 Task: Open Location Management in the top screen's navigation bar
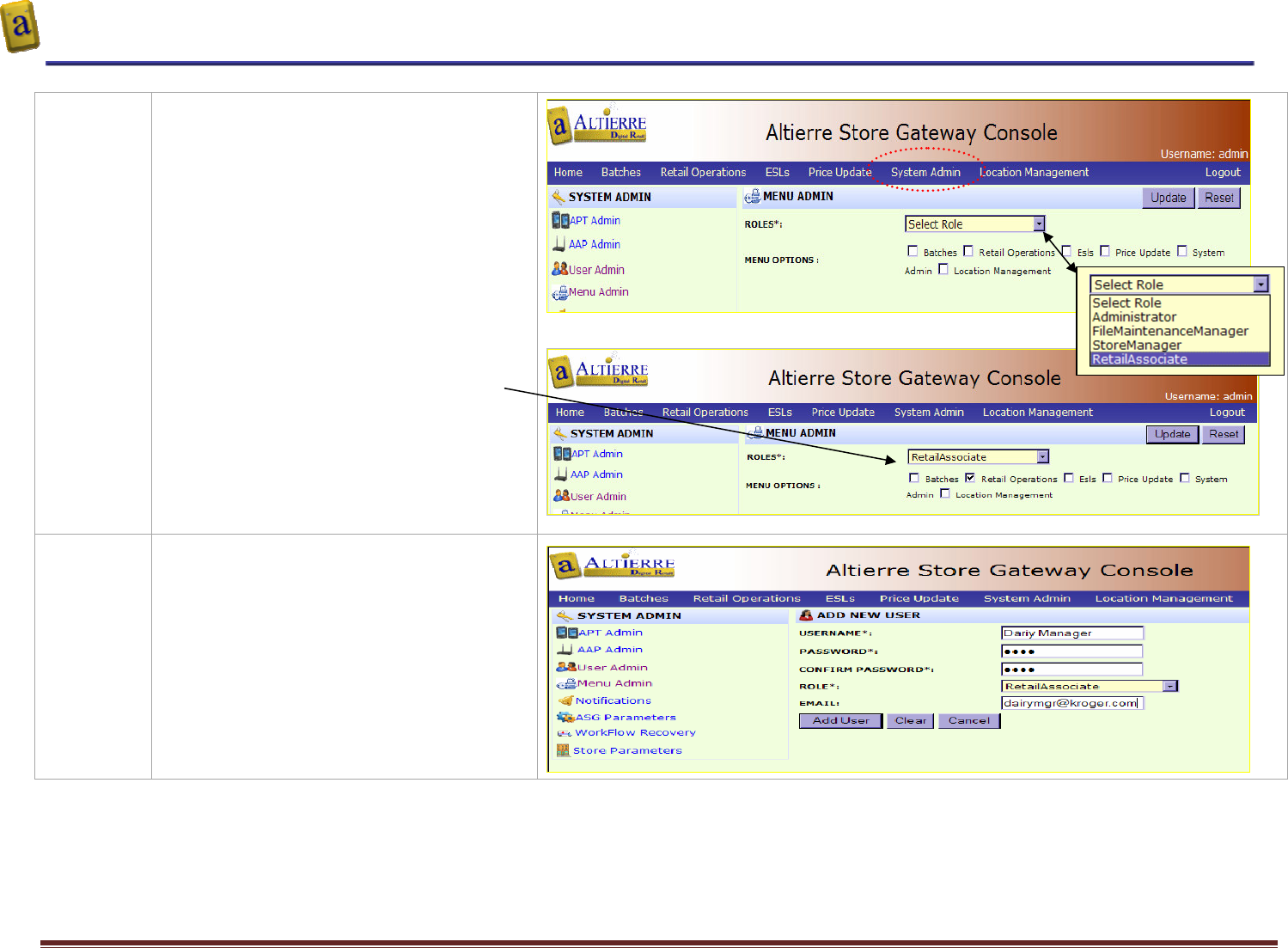pos(1034,172)
